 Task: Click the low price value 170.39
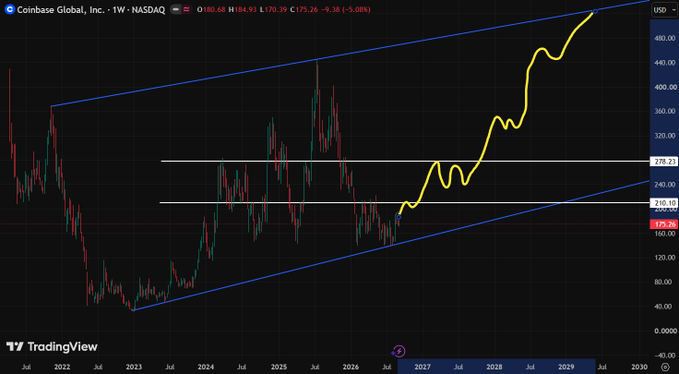coord(277,10)
